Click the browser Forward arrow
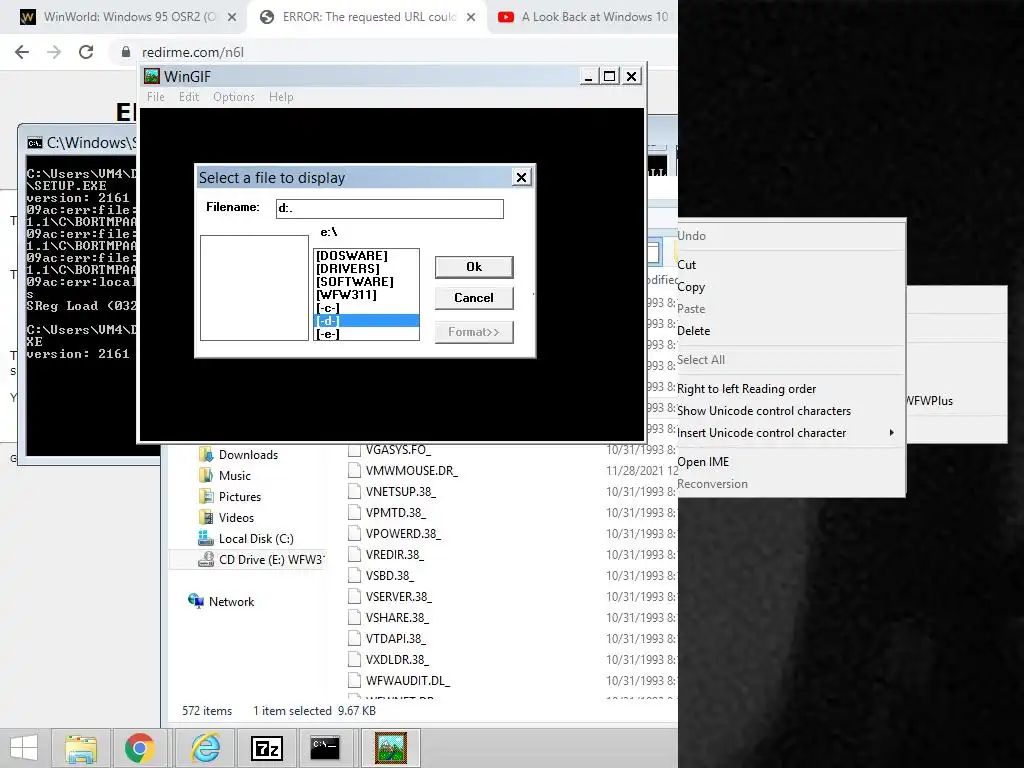This screenshot has height=768, width=1024. pyautogui.click(x=54, y=52)
